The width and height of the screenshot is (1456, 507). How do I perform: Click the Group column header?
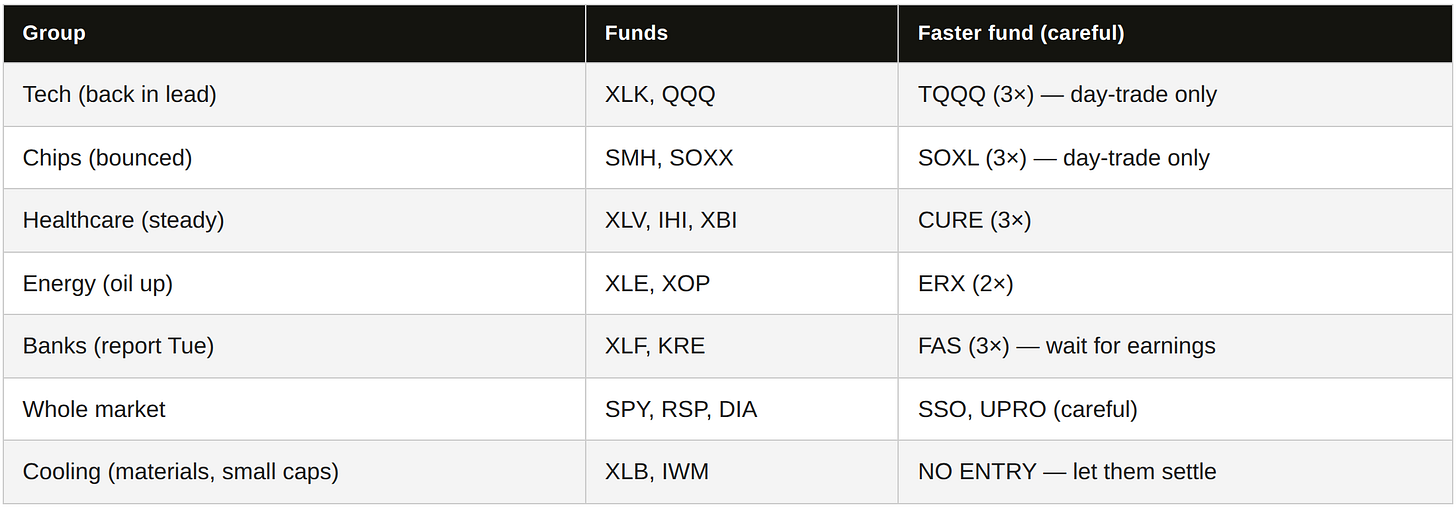(295, 33)
